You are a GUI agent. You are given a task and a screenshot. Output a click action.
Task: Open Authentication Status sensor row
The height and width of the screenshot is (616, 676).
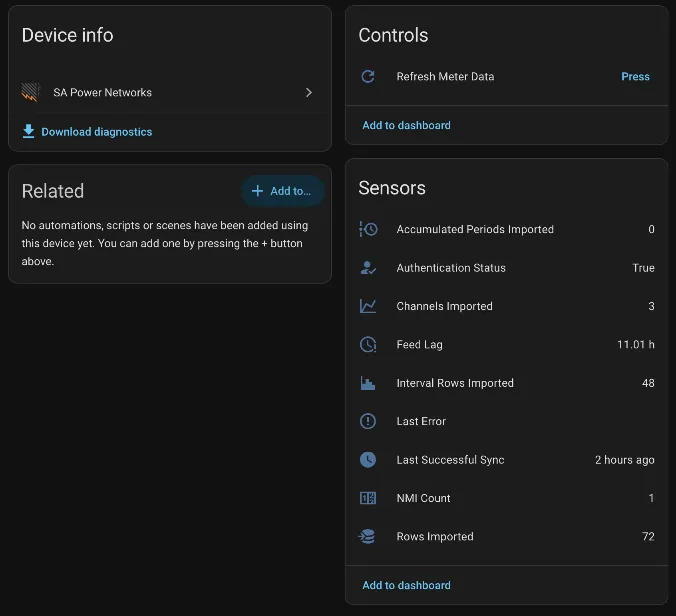point(507,268)
